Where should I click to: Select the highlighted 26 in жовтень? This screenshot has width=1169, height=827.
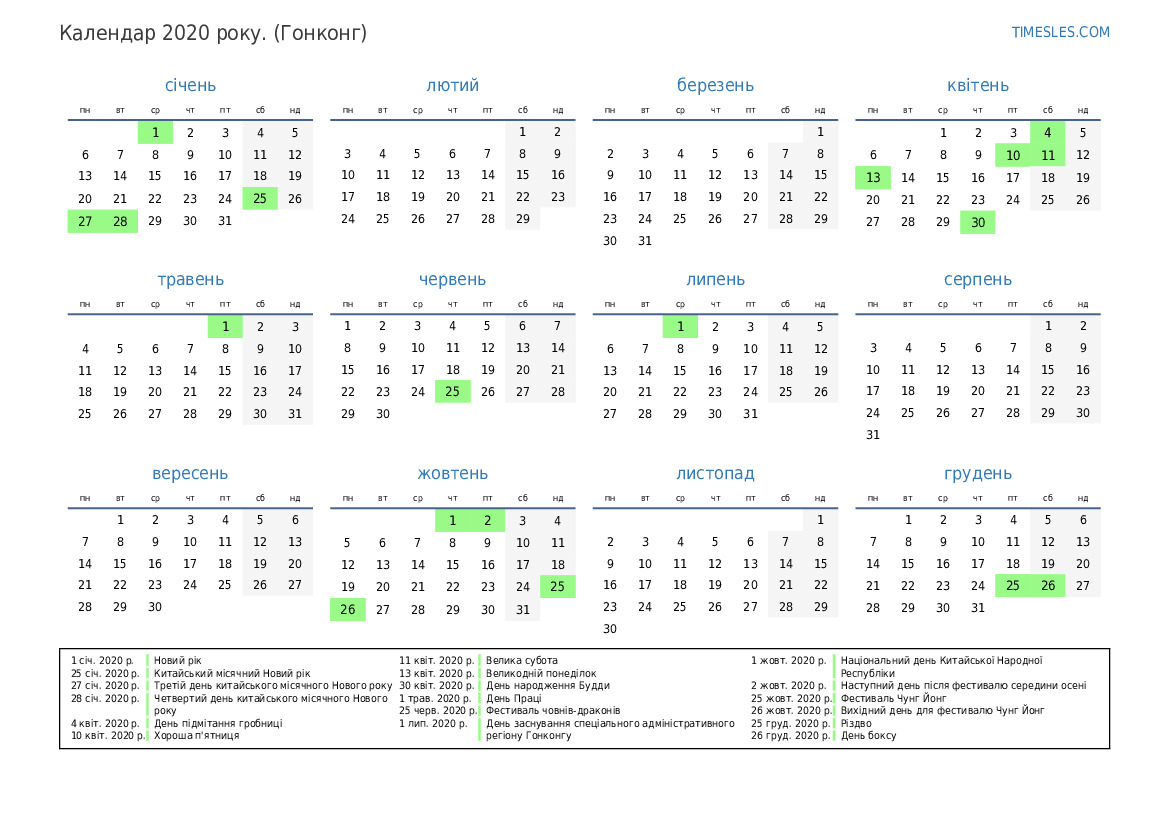pos(347,609)
